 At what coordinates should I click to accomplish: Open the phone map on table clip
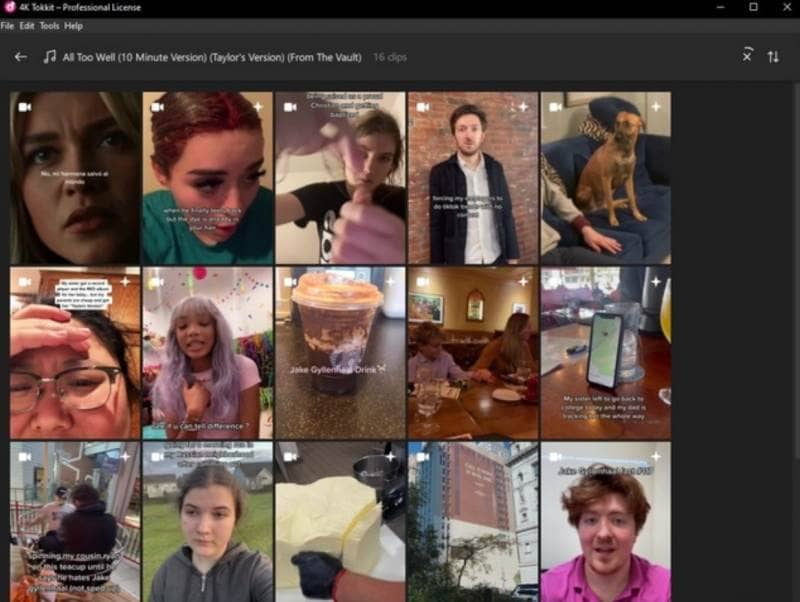coord(606,353)
